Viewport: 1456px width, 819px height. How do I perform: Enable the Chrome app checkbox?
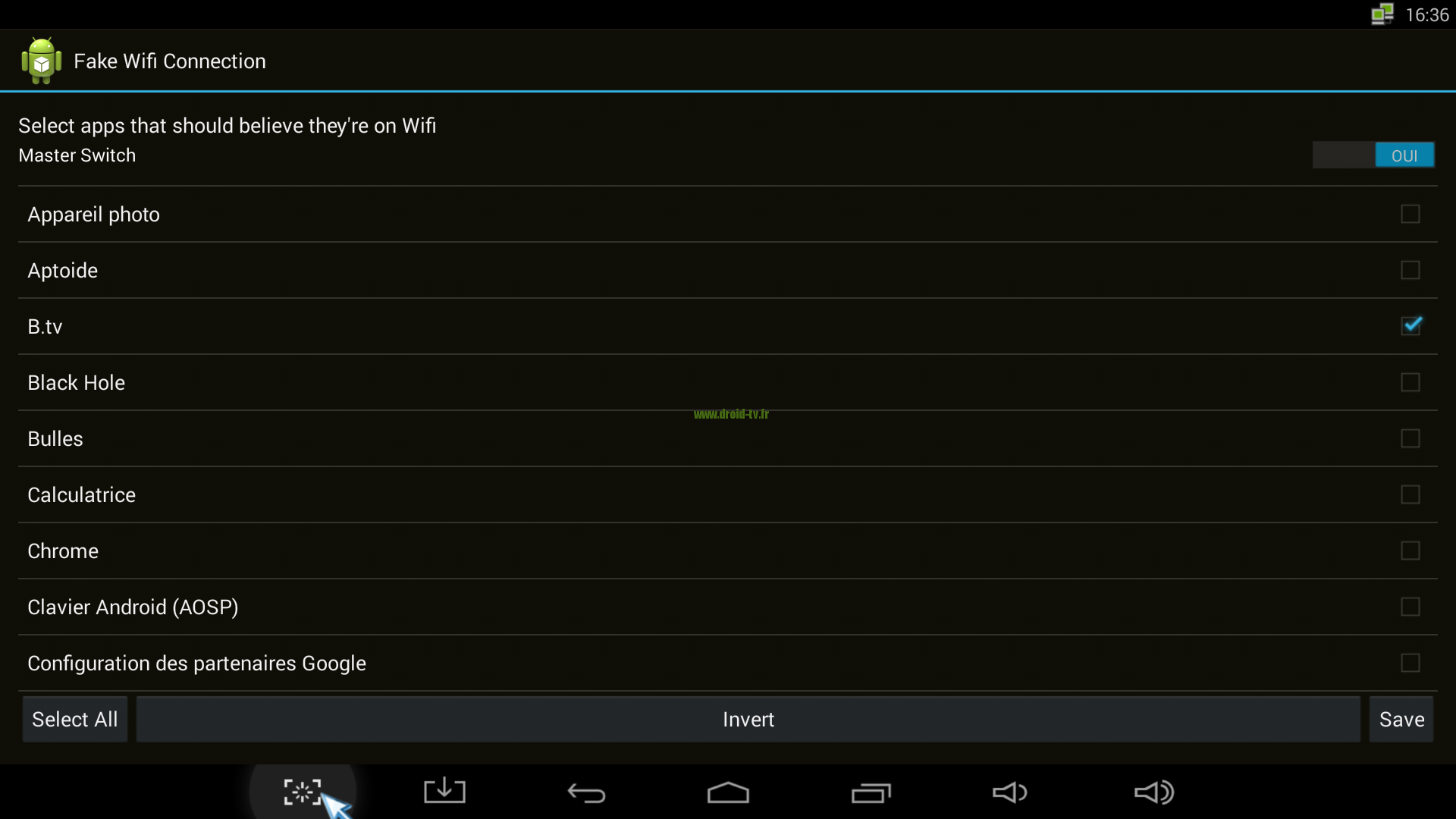pyautogui.click(x=1411, y=550)
